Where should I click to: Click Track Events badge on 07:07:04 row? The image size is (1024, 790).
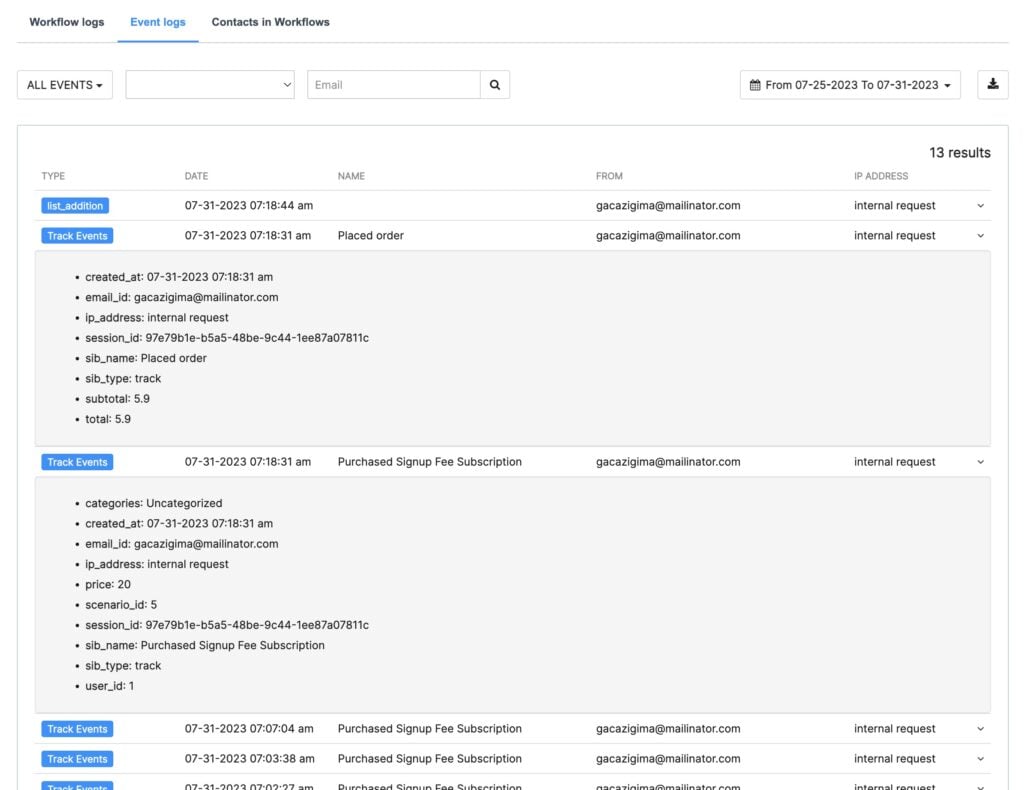(77, 729)
